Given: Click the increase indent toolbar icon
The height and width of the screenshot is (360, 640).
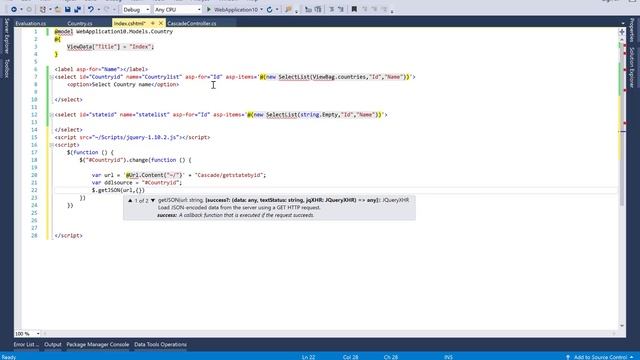Looking at the screenshot, I should 318,9.
